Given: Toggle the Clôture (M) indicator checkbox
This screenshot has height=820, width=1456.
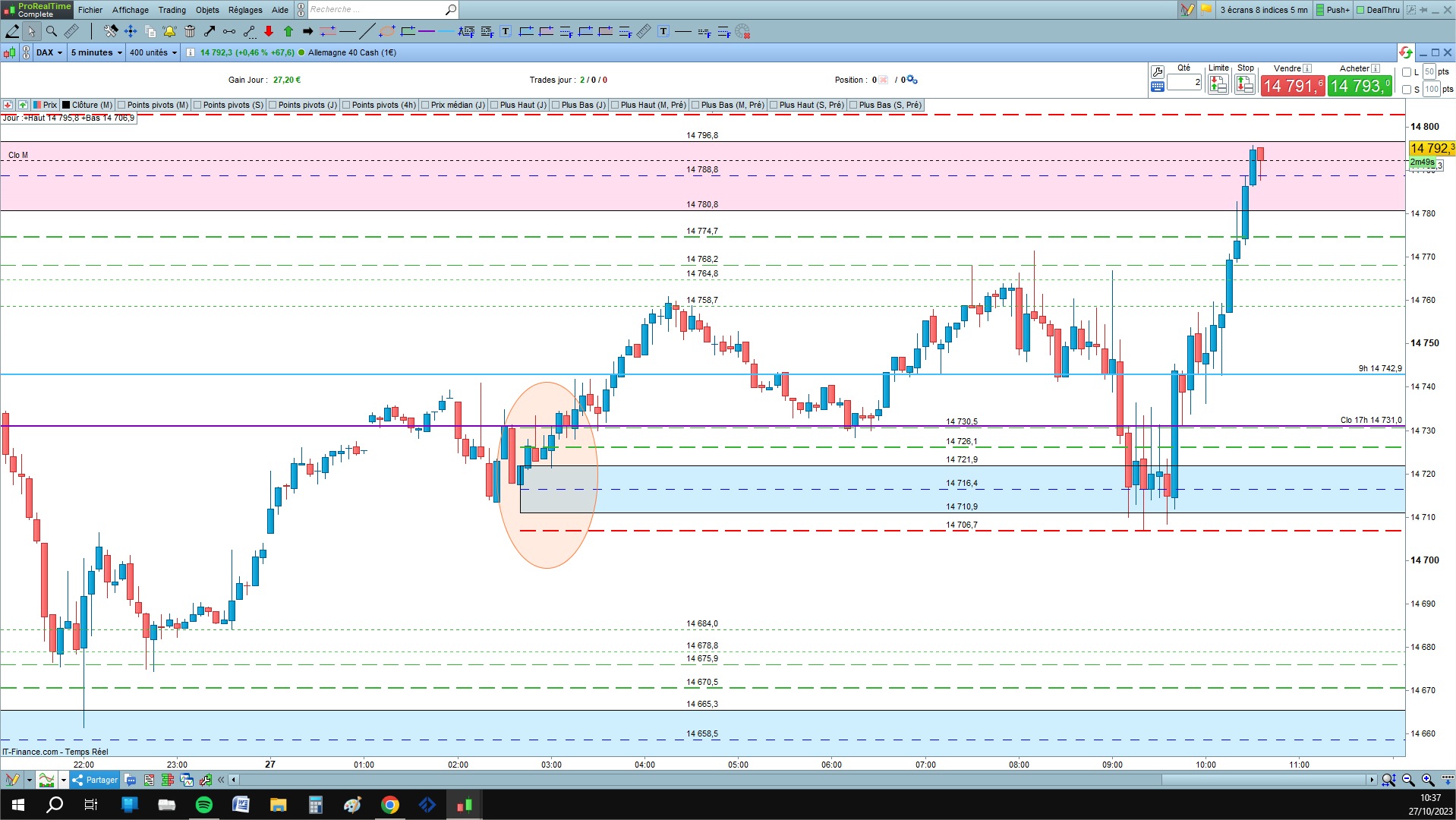Looking at the screenshot, I should pos(66,105).
